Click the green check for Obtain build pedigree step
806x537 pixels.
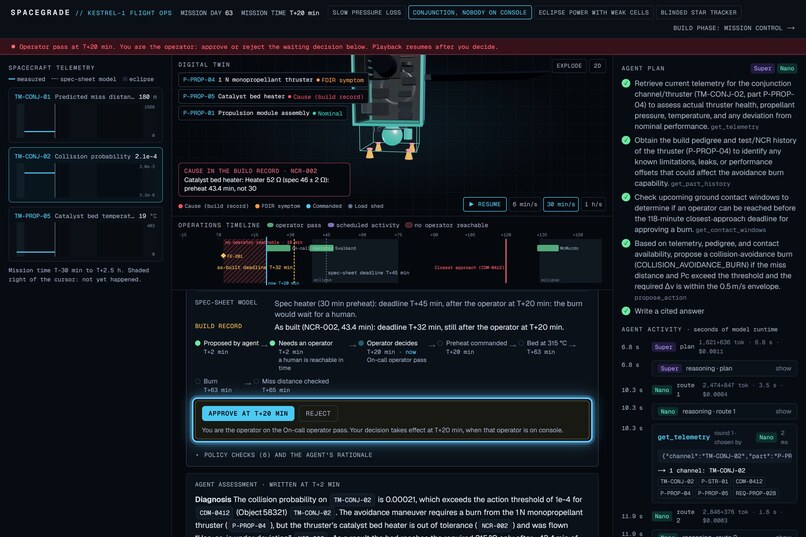coord(626,140)
